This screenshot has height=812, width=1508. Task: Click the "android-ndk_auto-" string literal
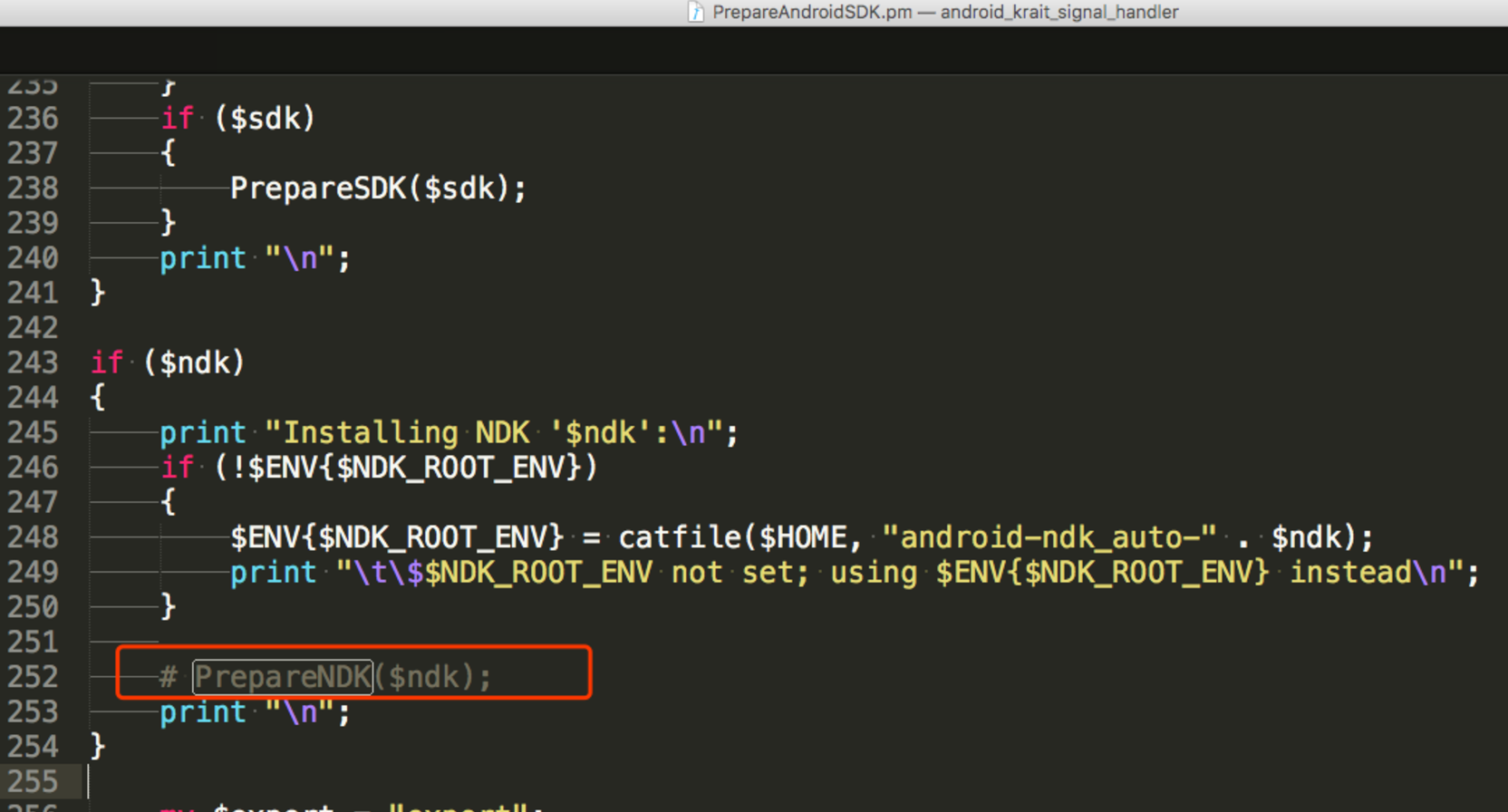point(1049,537)
